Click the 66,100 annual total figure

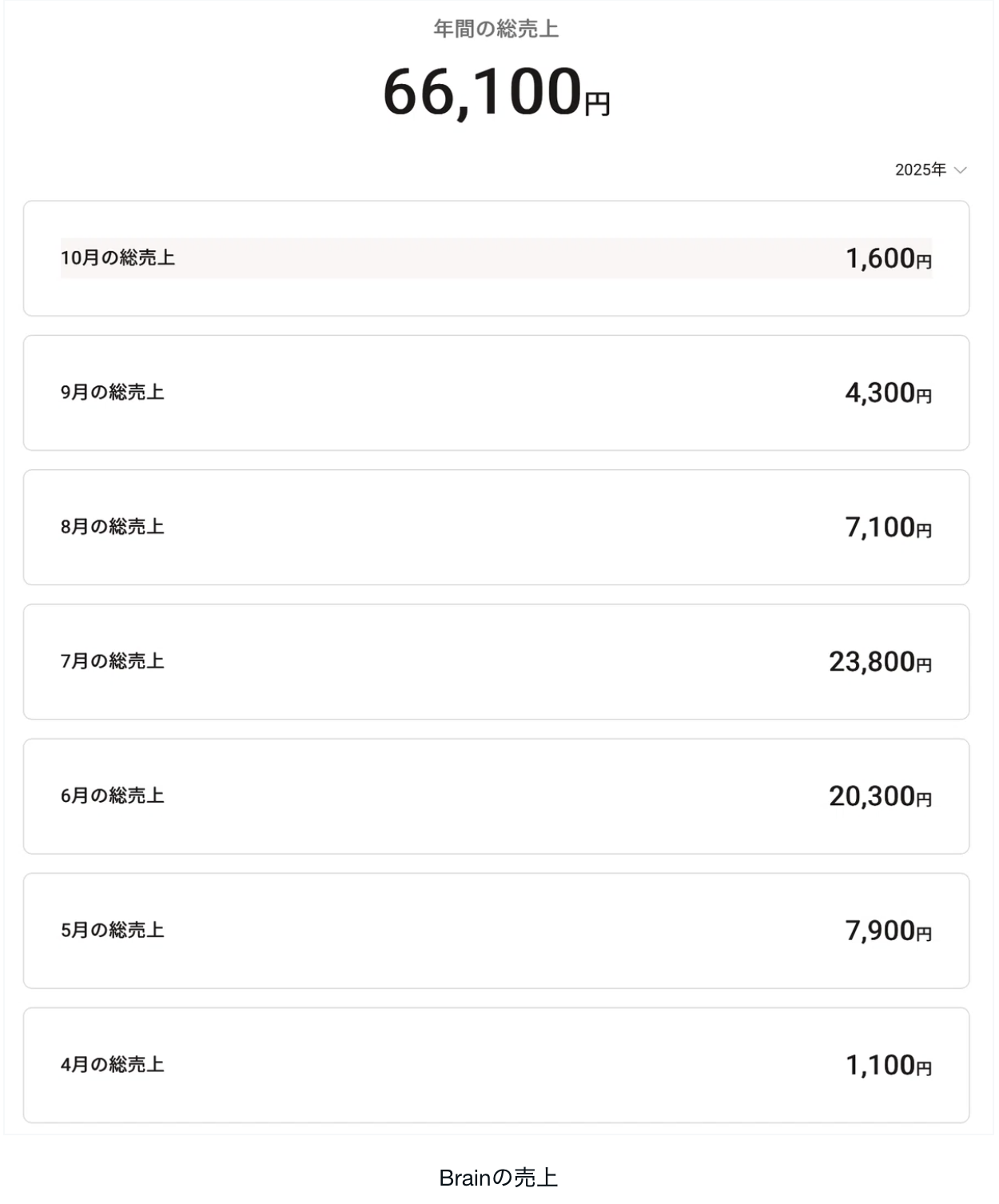(482, 92)
